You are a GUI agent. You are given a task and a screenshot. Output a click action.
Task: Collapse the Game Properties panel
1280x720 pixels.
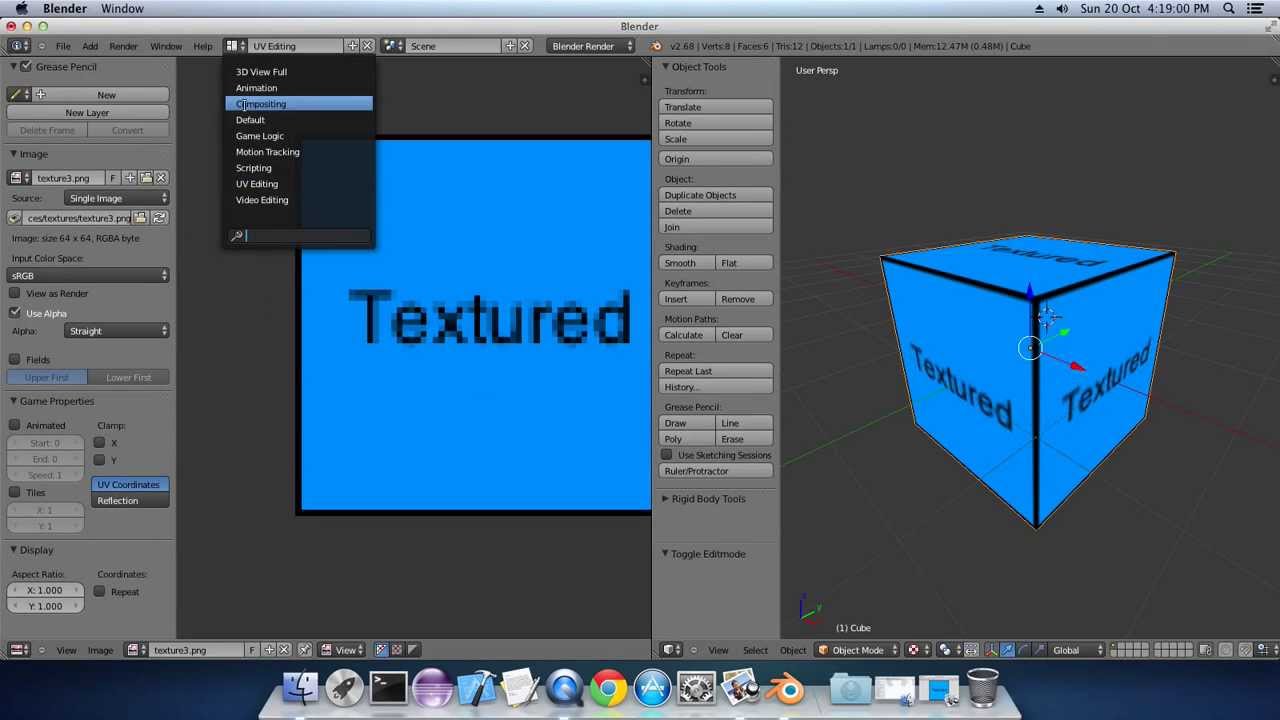pyautogui.click(x=14, y=401)
